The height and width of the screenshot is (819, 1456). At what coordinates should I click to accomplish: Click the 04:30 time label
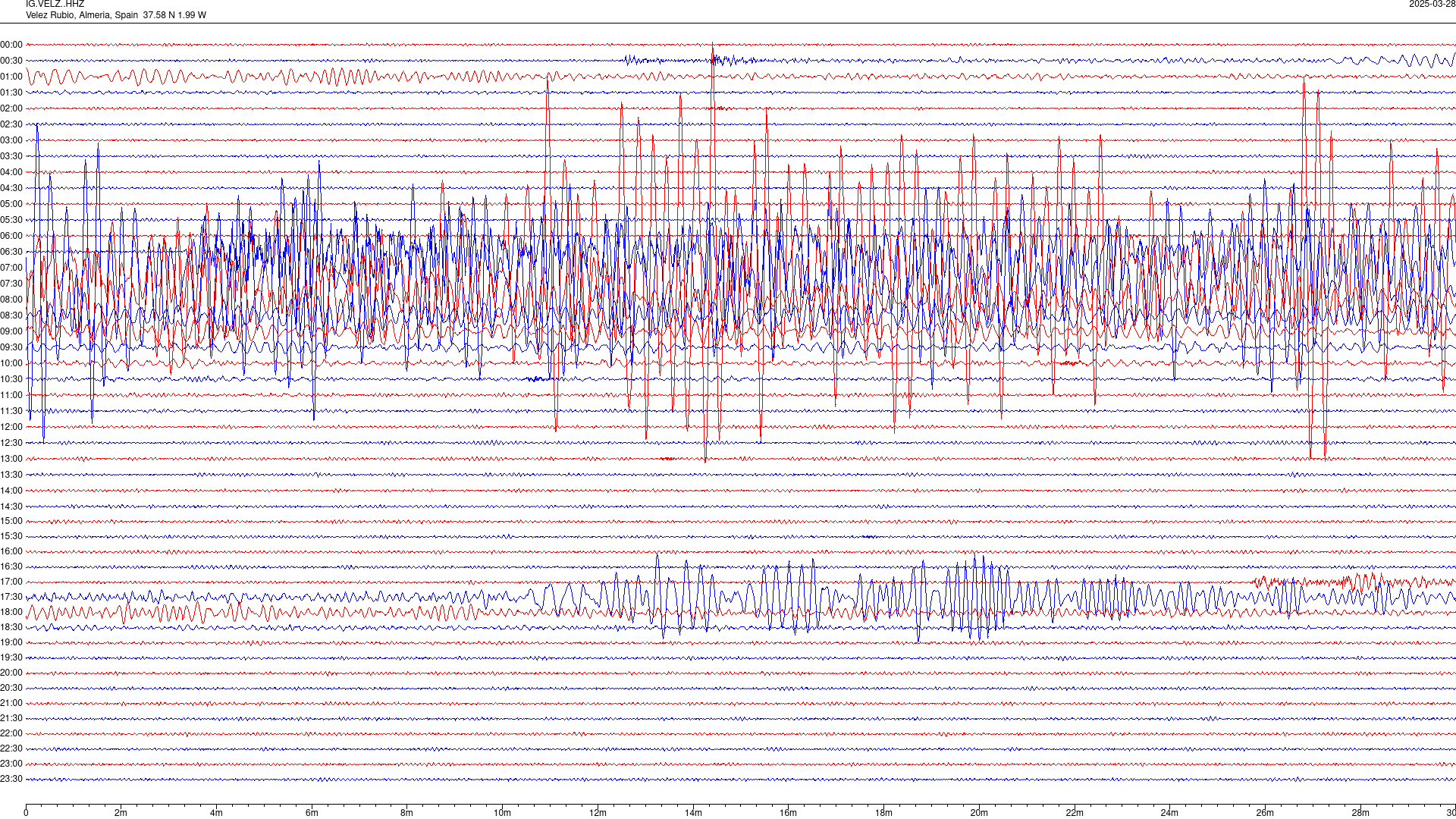(11, 188)
